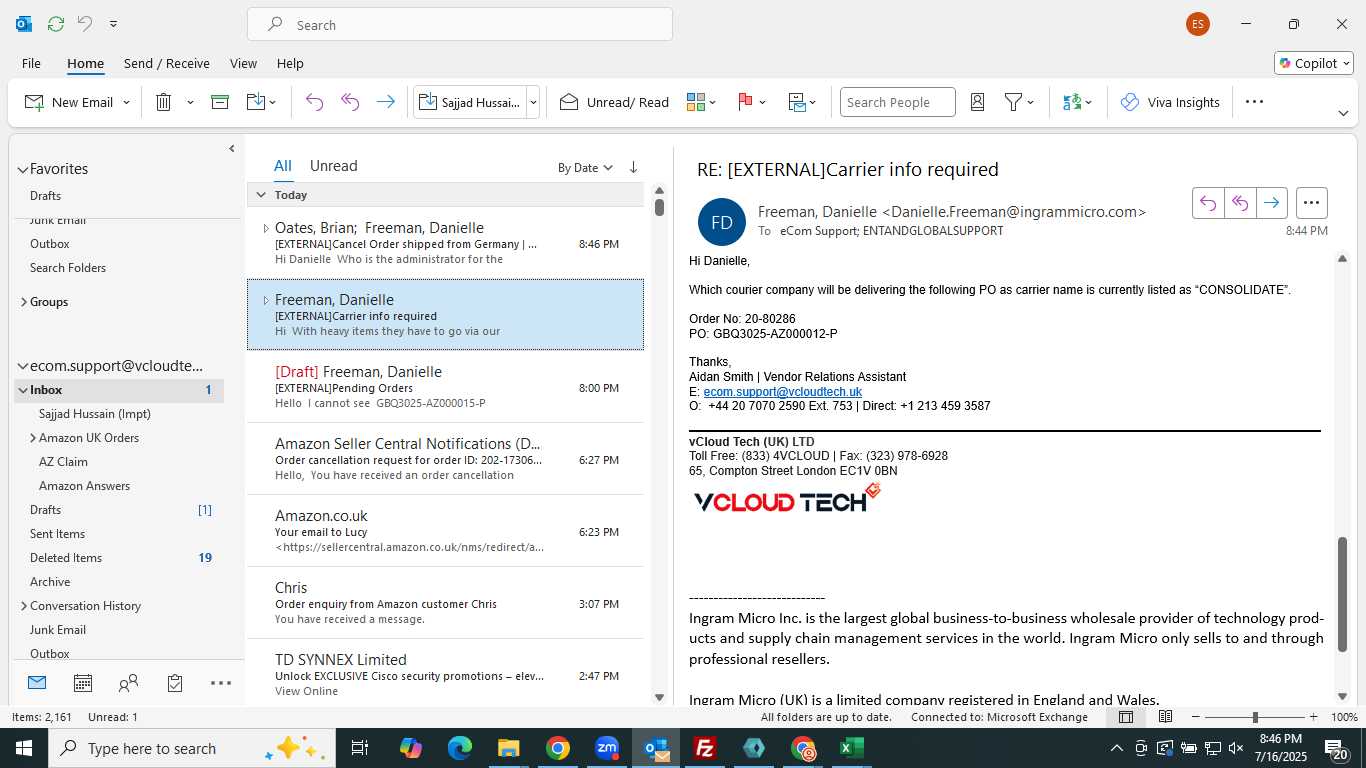This screenshot has height=768, width=1366.
Task: Open By Date sort dropdown
Action: (585, 168)
